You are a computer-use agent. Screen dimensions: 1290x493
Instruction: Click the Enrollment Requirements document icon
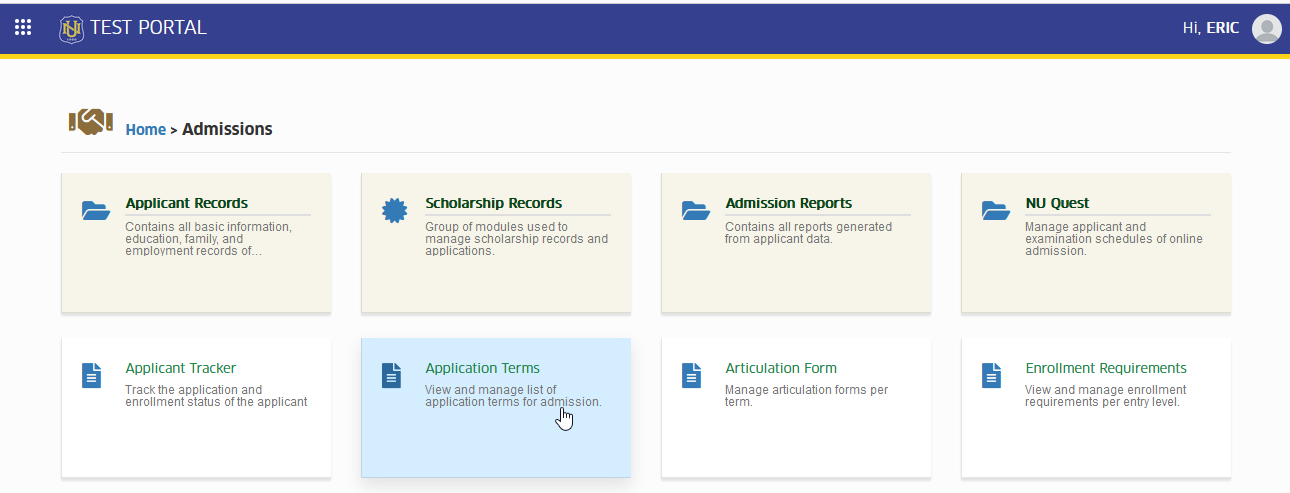(x=992, y=375)
